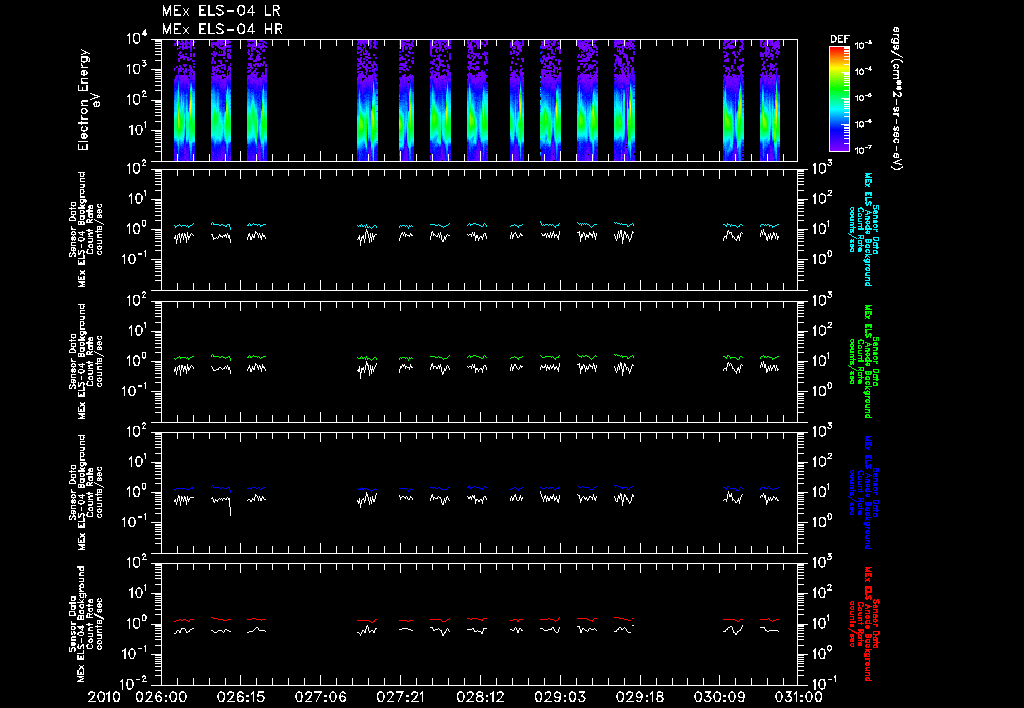
Task: Click the '029:03' time axis label
Action: (x=560, y=697)
